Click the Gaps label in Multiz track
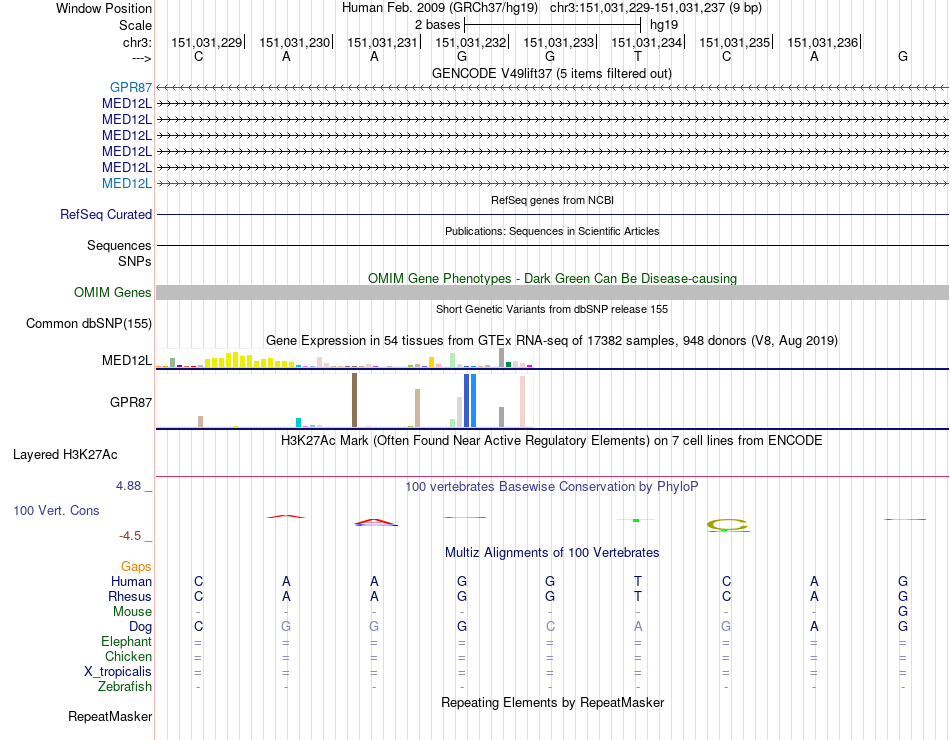The height and width of the screenshot is (740, 950). (x=136, y=567)
